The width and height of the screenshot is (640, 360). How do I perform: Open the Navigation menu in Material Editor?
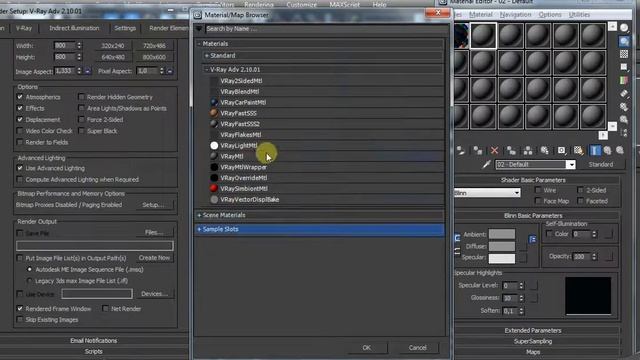pos(515,15)
